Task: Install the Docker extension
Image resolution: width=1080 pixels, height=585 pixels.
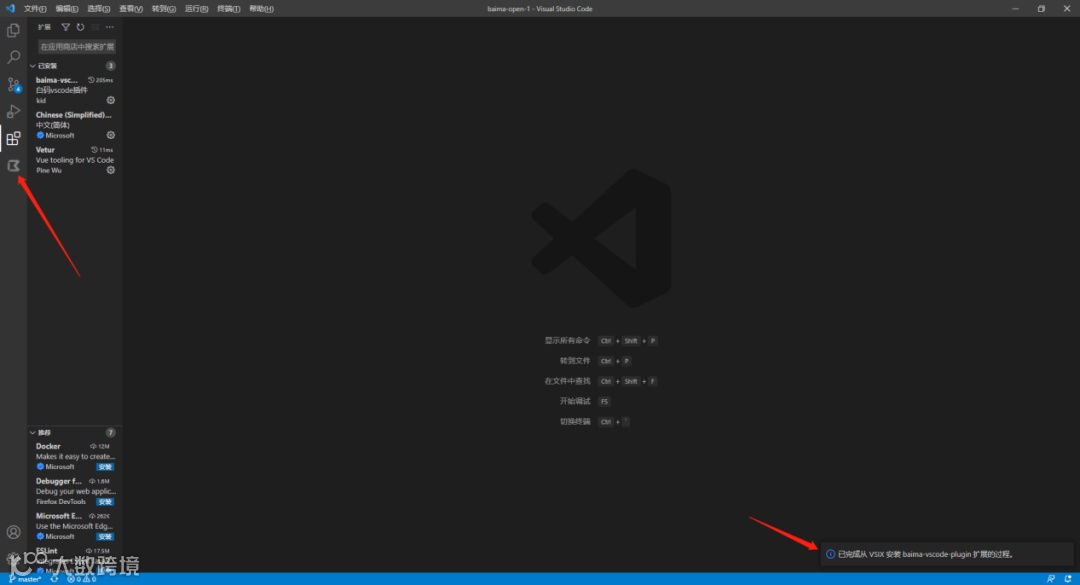Action: (105, 467)
